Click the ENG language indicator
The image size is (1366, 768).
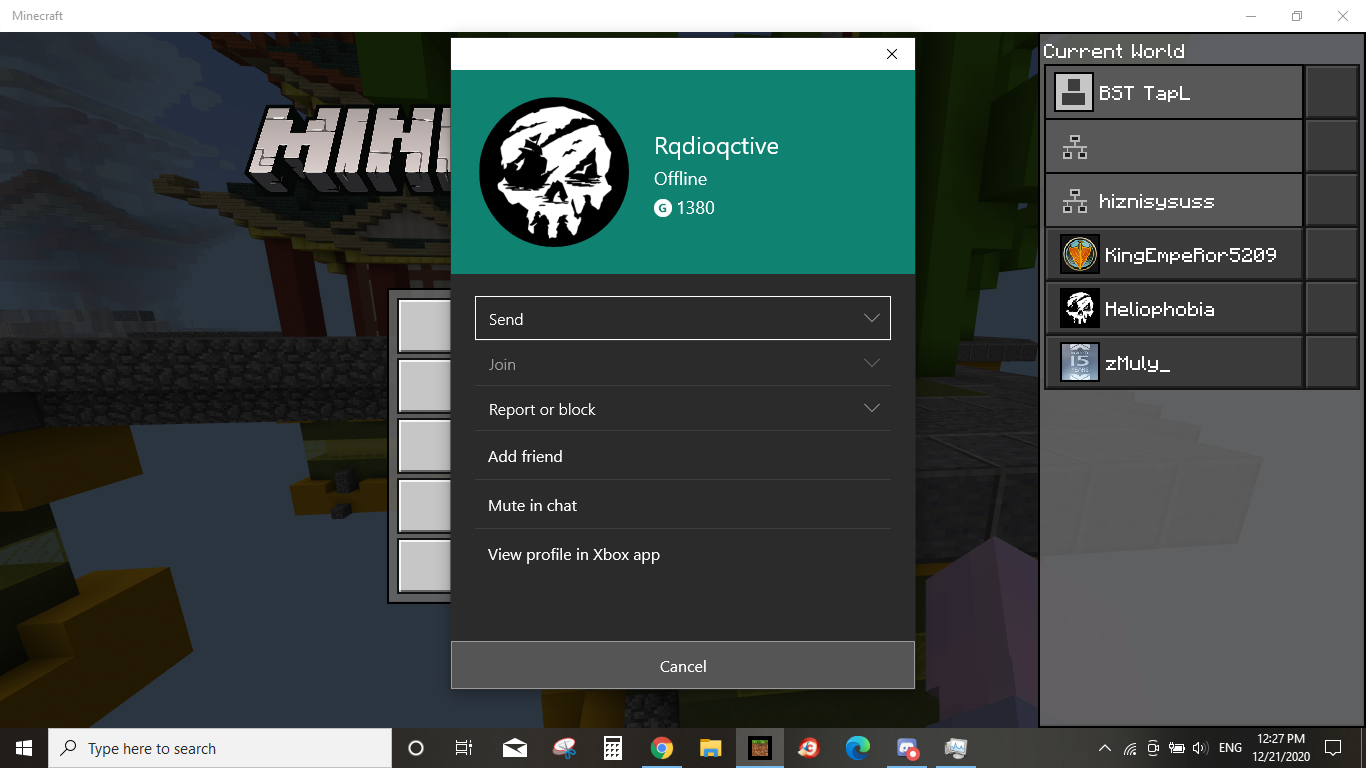(1230, 748)
